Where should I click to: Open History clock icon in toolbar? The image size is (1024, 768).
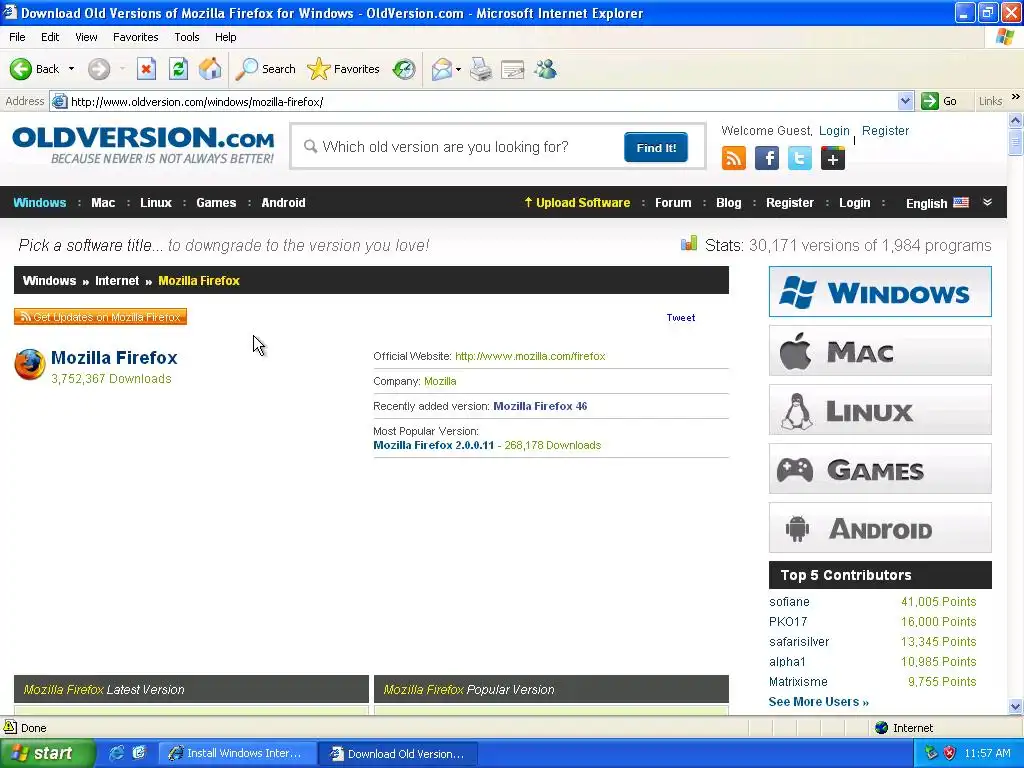(404, 69)
